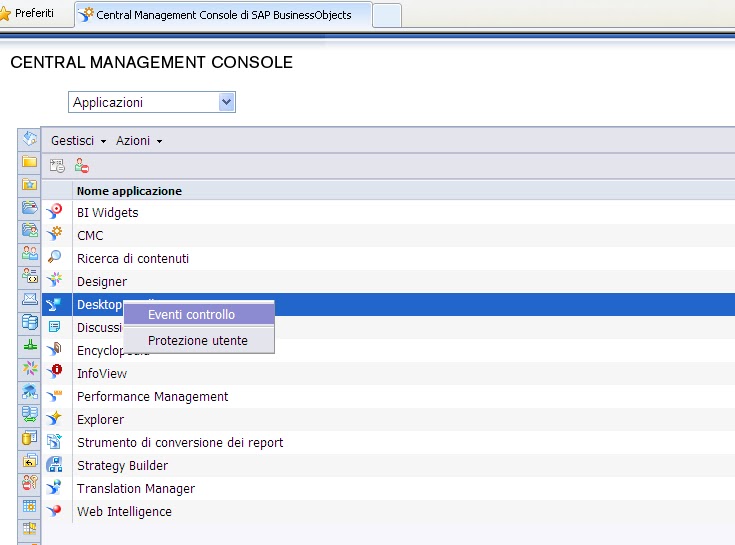Open the table with flag sidebar icon
Image resolution: width=735 pixels, height=545 pixels.
pos(30,529)
